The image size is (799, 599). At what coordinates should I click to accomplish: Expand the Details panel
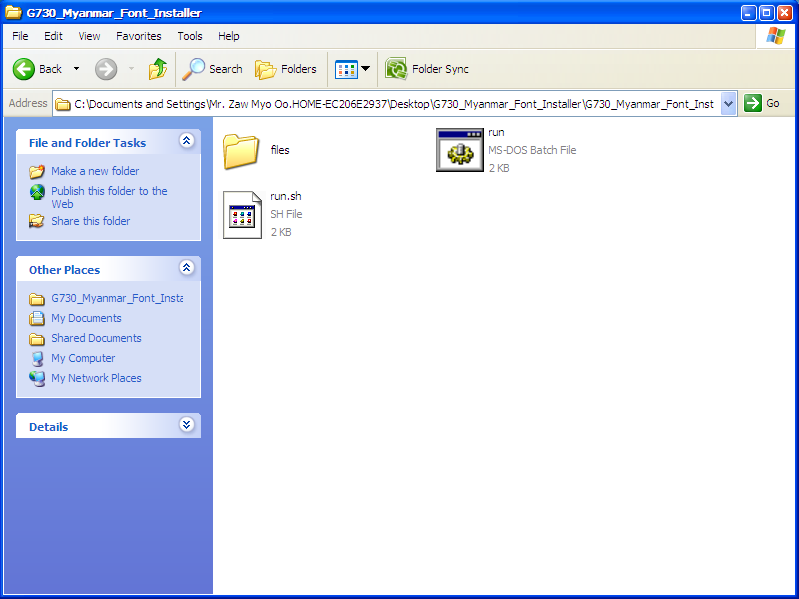coord(187,424)
